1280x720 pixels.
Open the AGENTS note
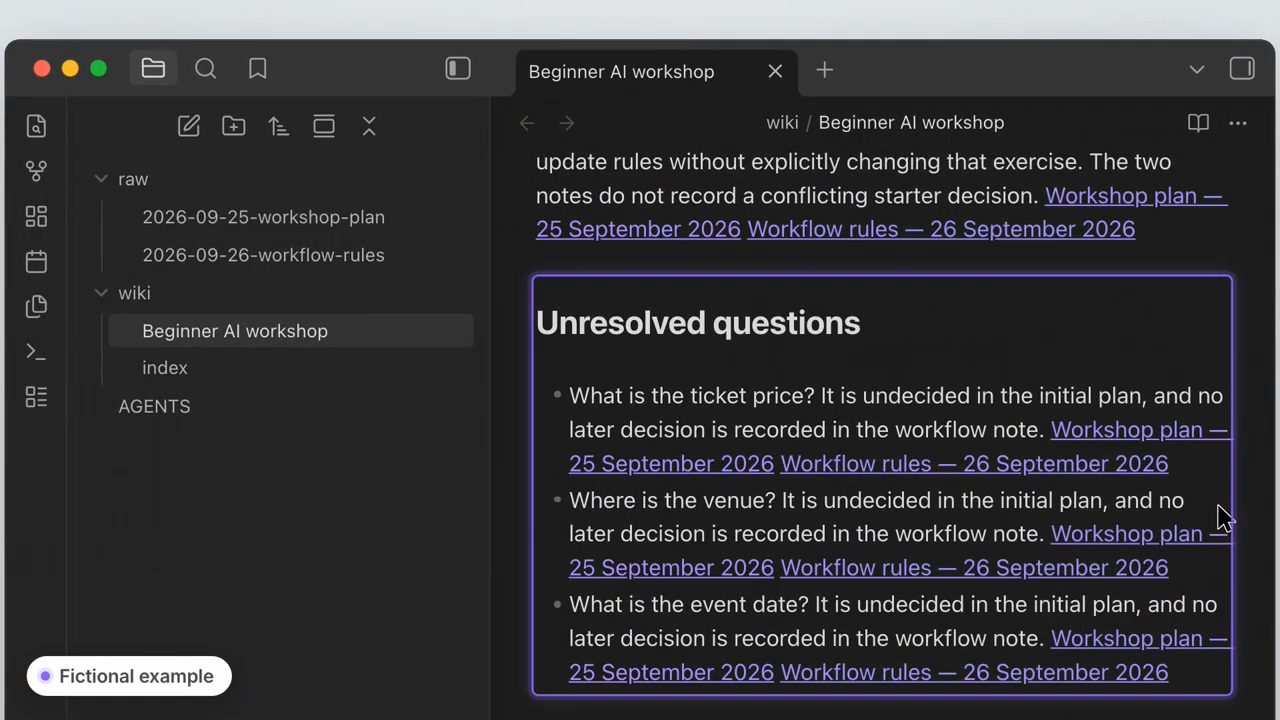(154, 406)
